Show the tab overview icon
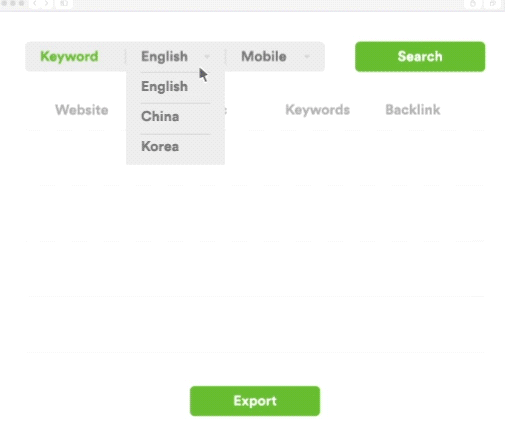The height and width of the screenshot is (424, 505). 493,4
